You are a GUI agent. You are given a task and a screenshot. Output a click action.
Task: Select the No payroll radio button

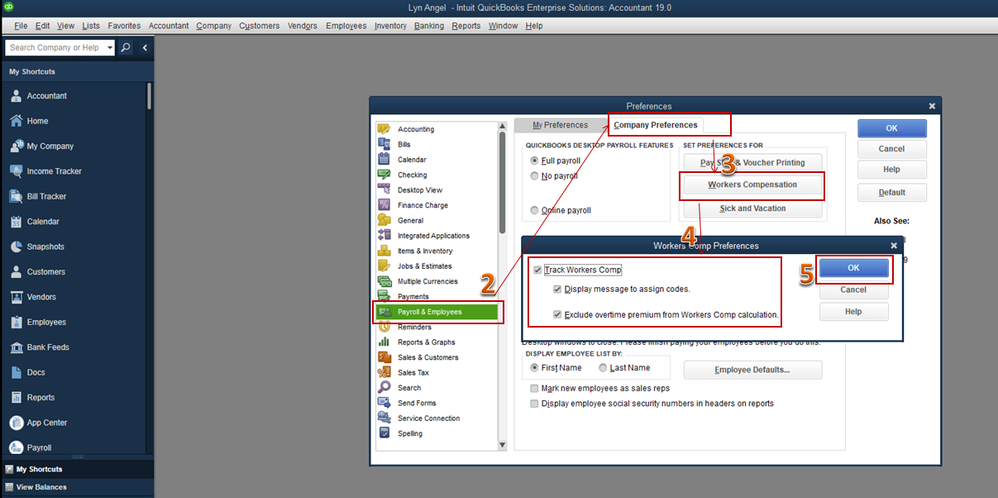[x=534, y=176]
